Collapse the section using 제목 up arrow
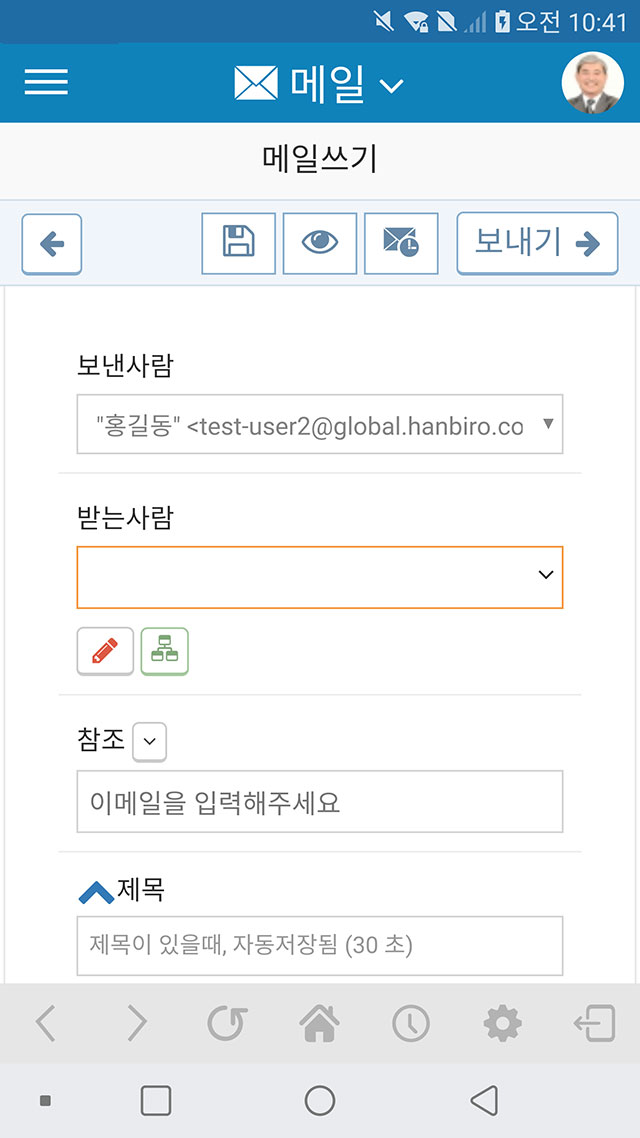This screenshot has height=1138, width=640. [96, 892]
